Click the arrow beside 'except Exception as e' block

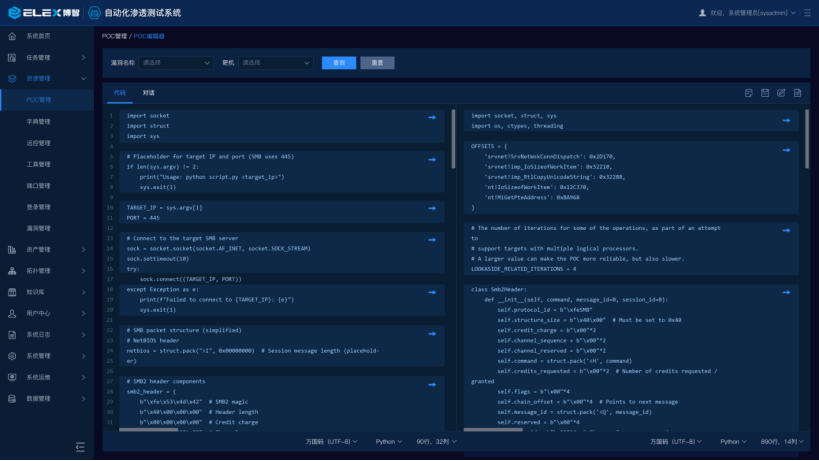click(x=432, y=292)
